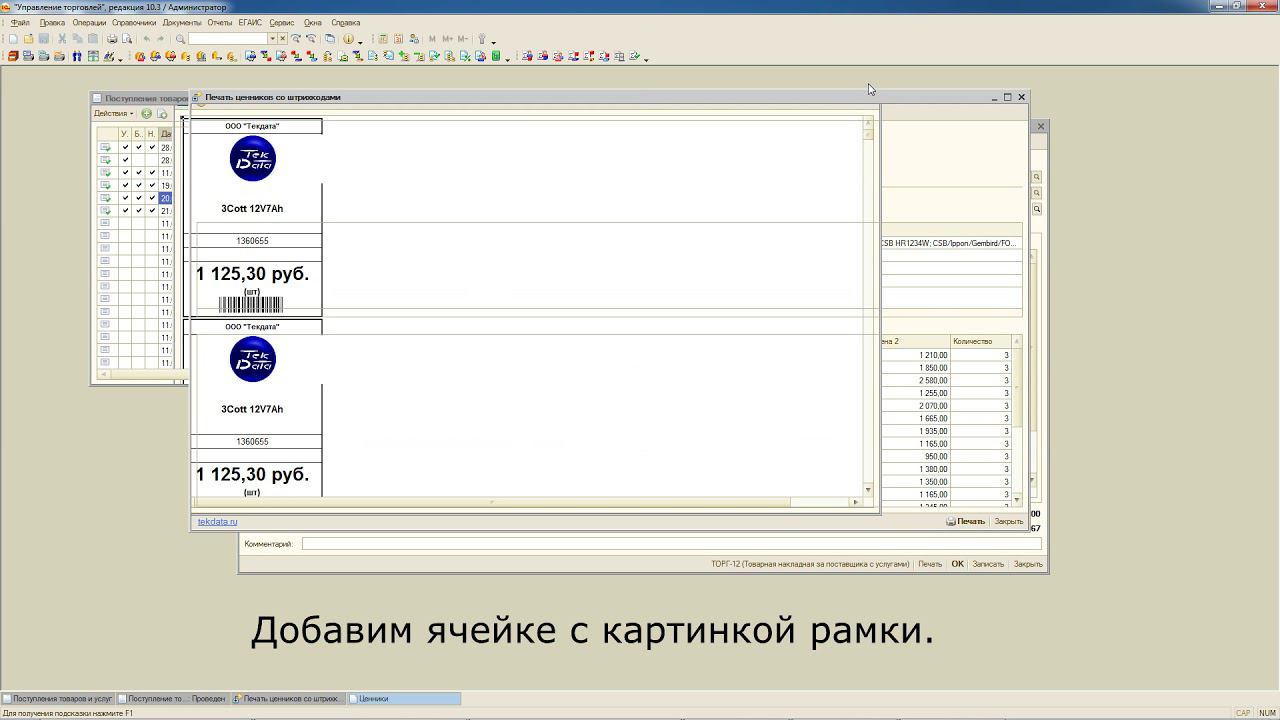Expand the overflow arrow at the second toolbar end

646,58
